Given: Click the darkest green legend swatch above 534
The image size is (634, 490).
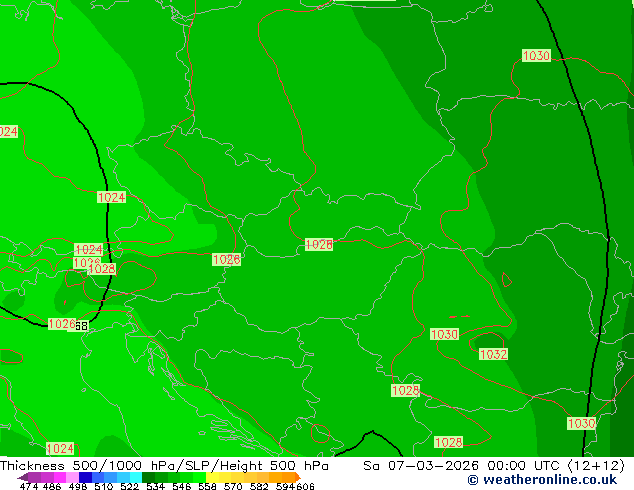Looking at the screenshot, I should 148,477.
